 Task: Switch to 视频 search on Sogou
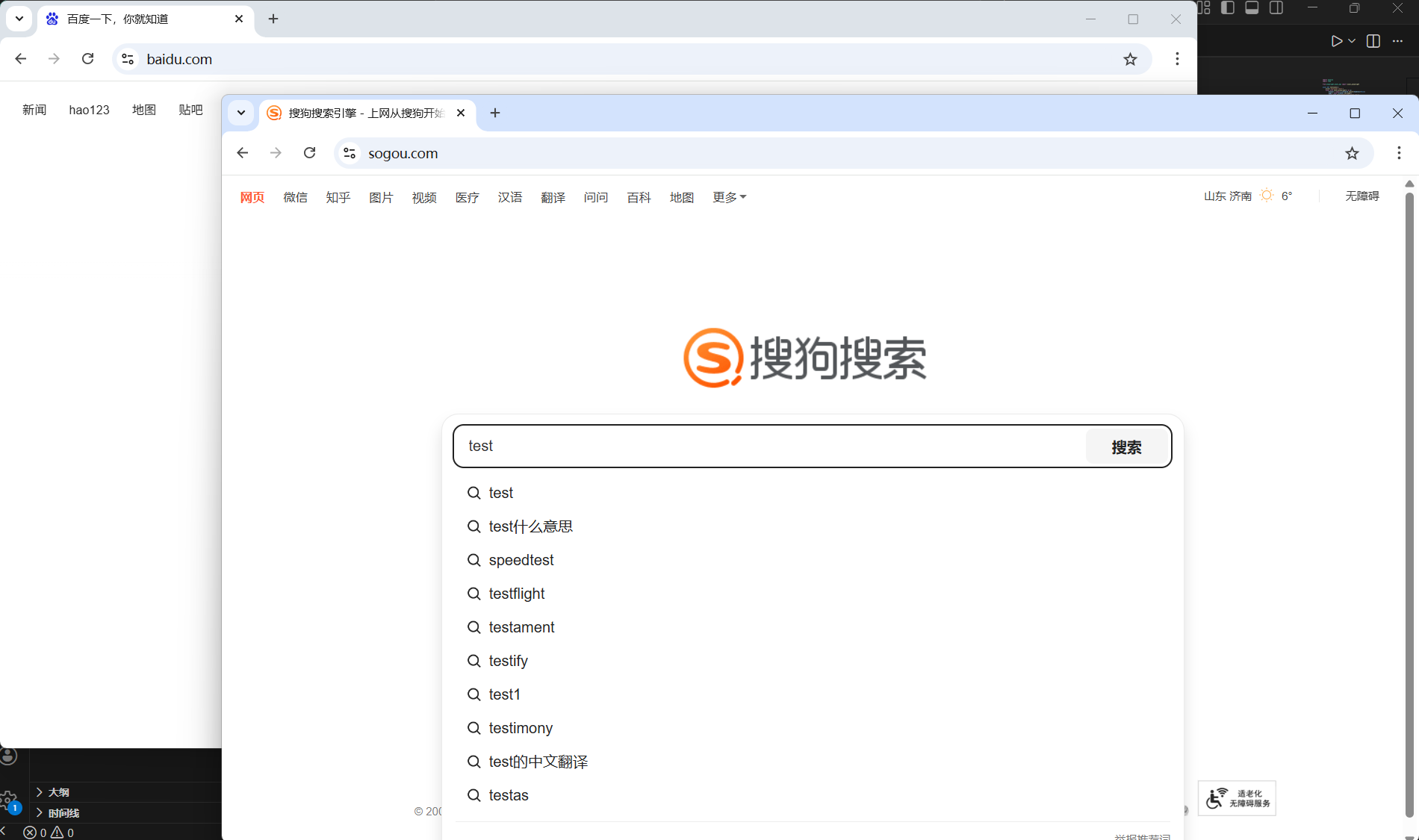[x=424, y=197]
